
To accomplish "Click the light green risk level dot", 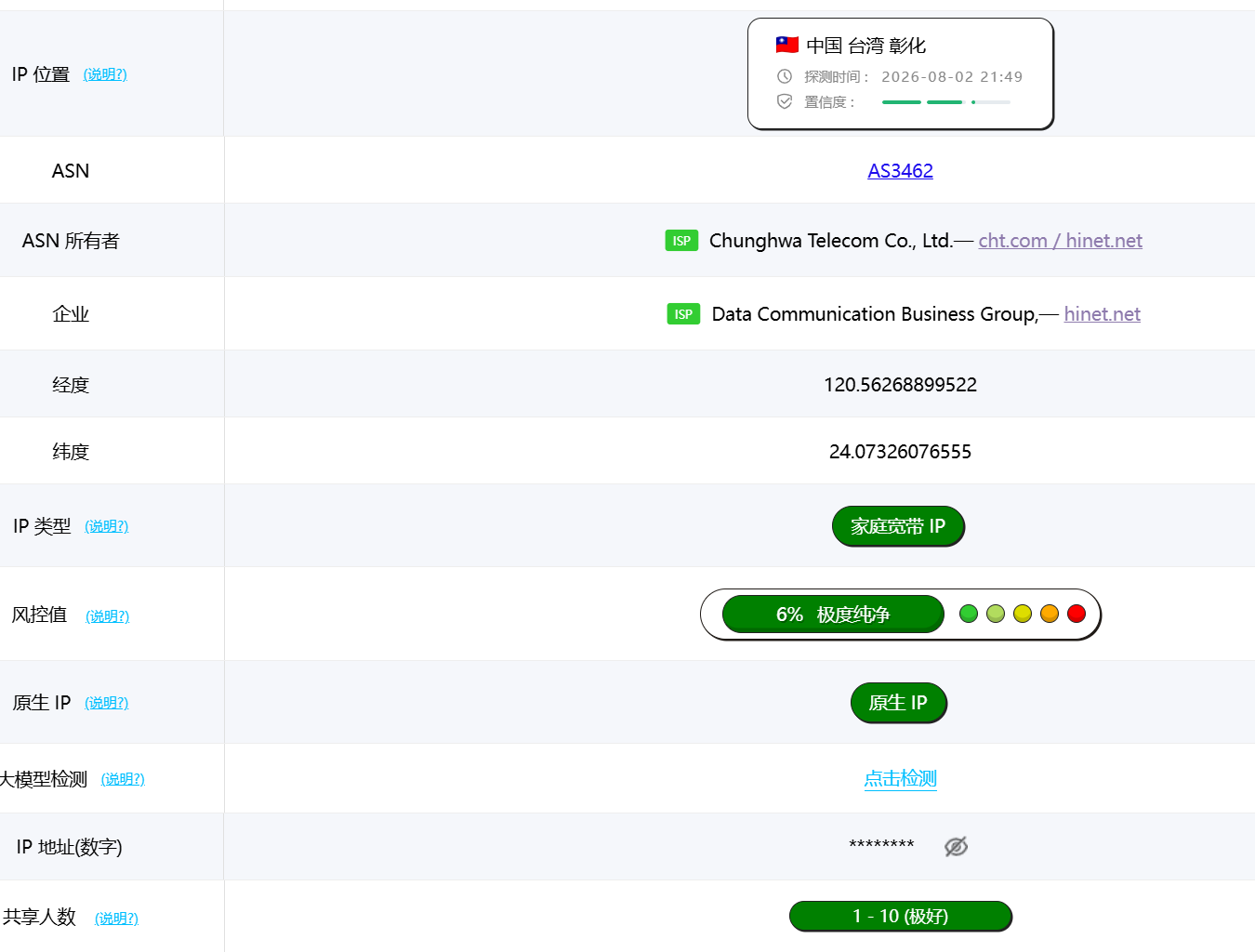I will point(996,614).
